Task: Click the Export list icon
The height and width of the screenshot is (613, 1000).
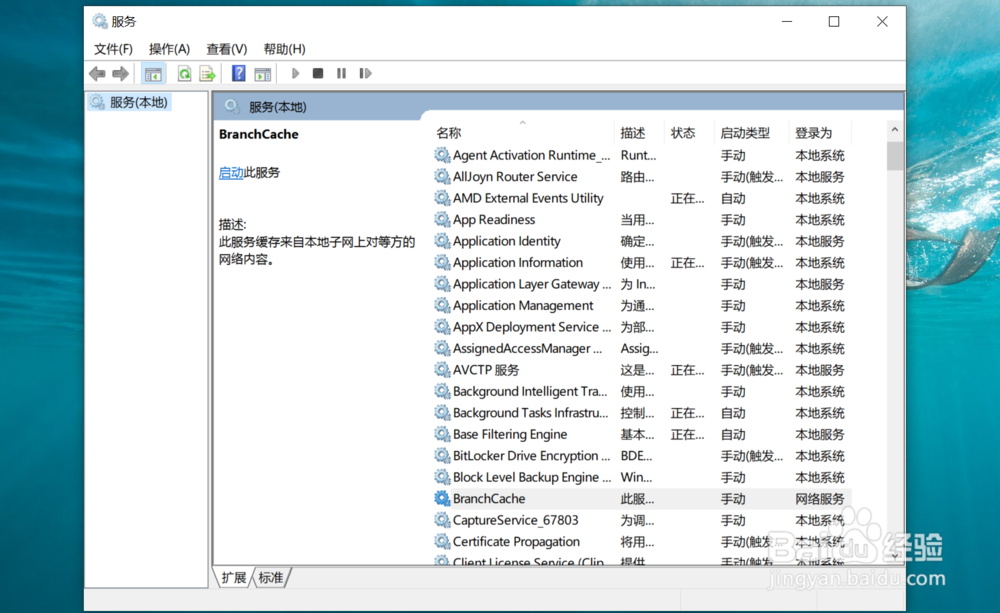Action: tap(207, 72)
